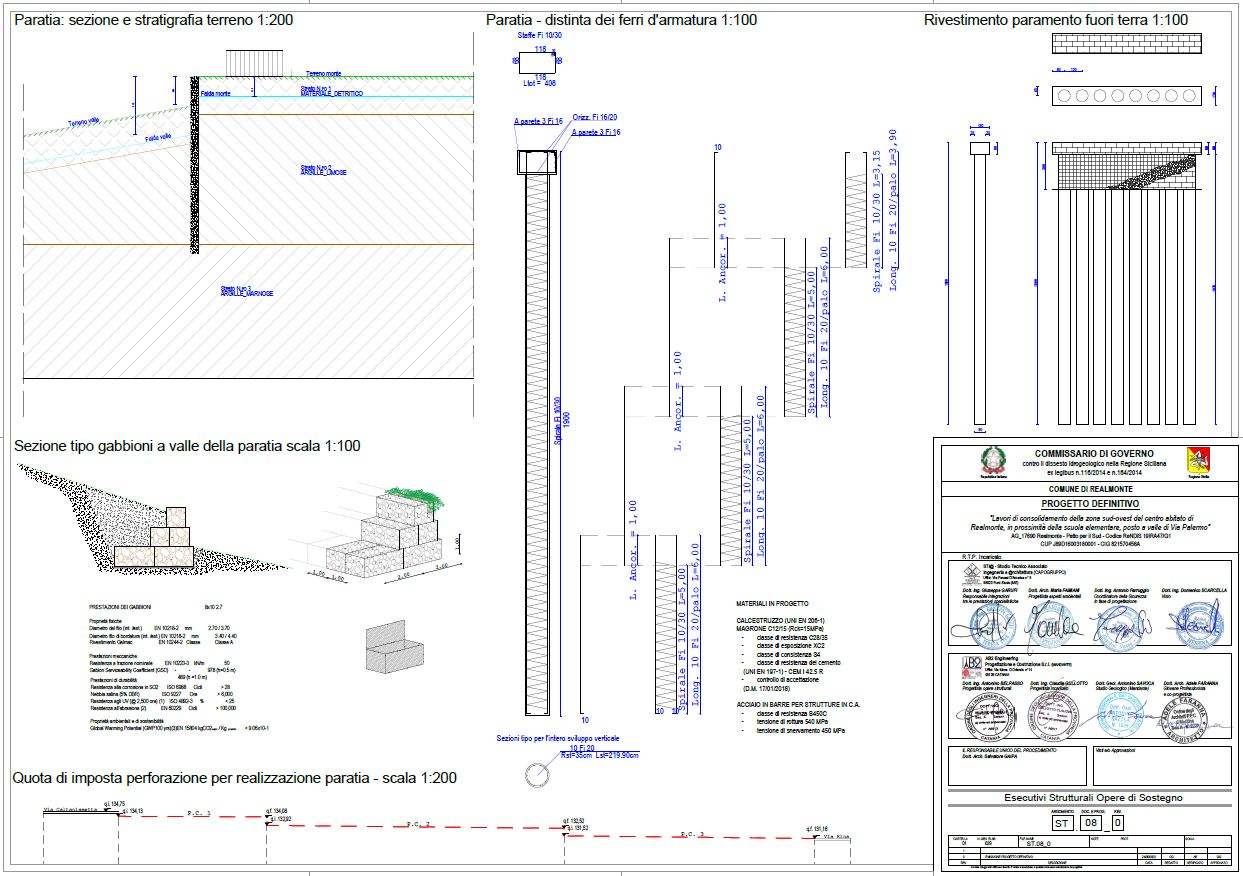Click the '0' revision box
The width and height of the screenshot is (1243, 876).
click(1118, 822)
